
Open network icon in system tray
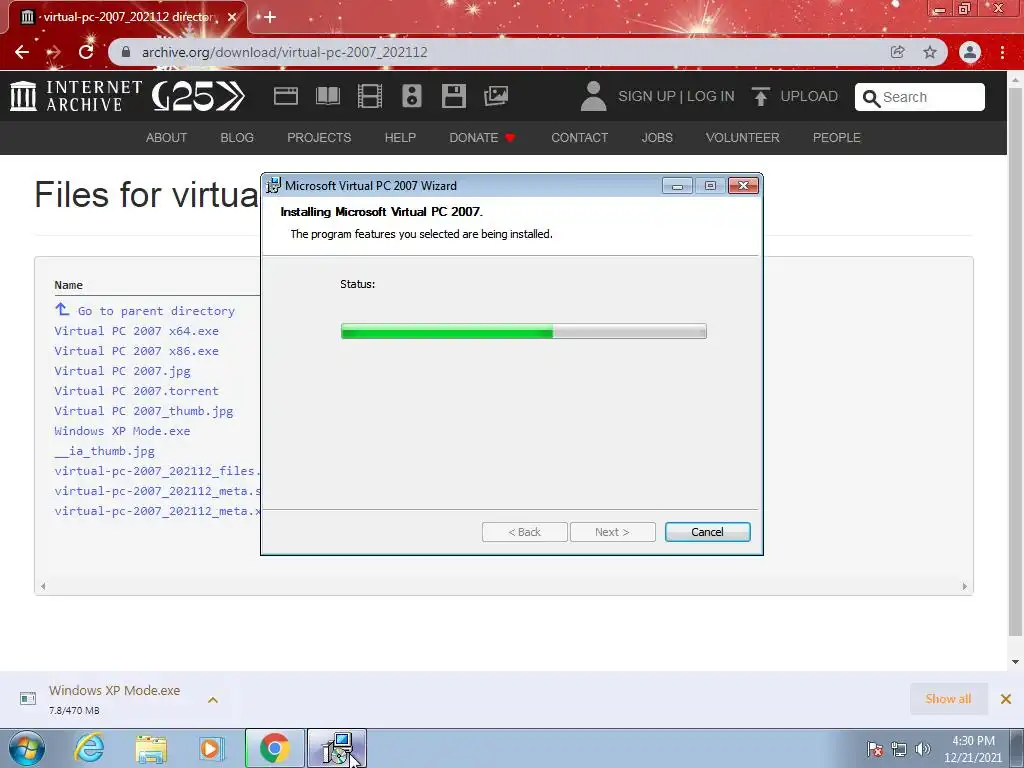tap(899, 749)
